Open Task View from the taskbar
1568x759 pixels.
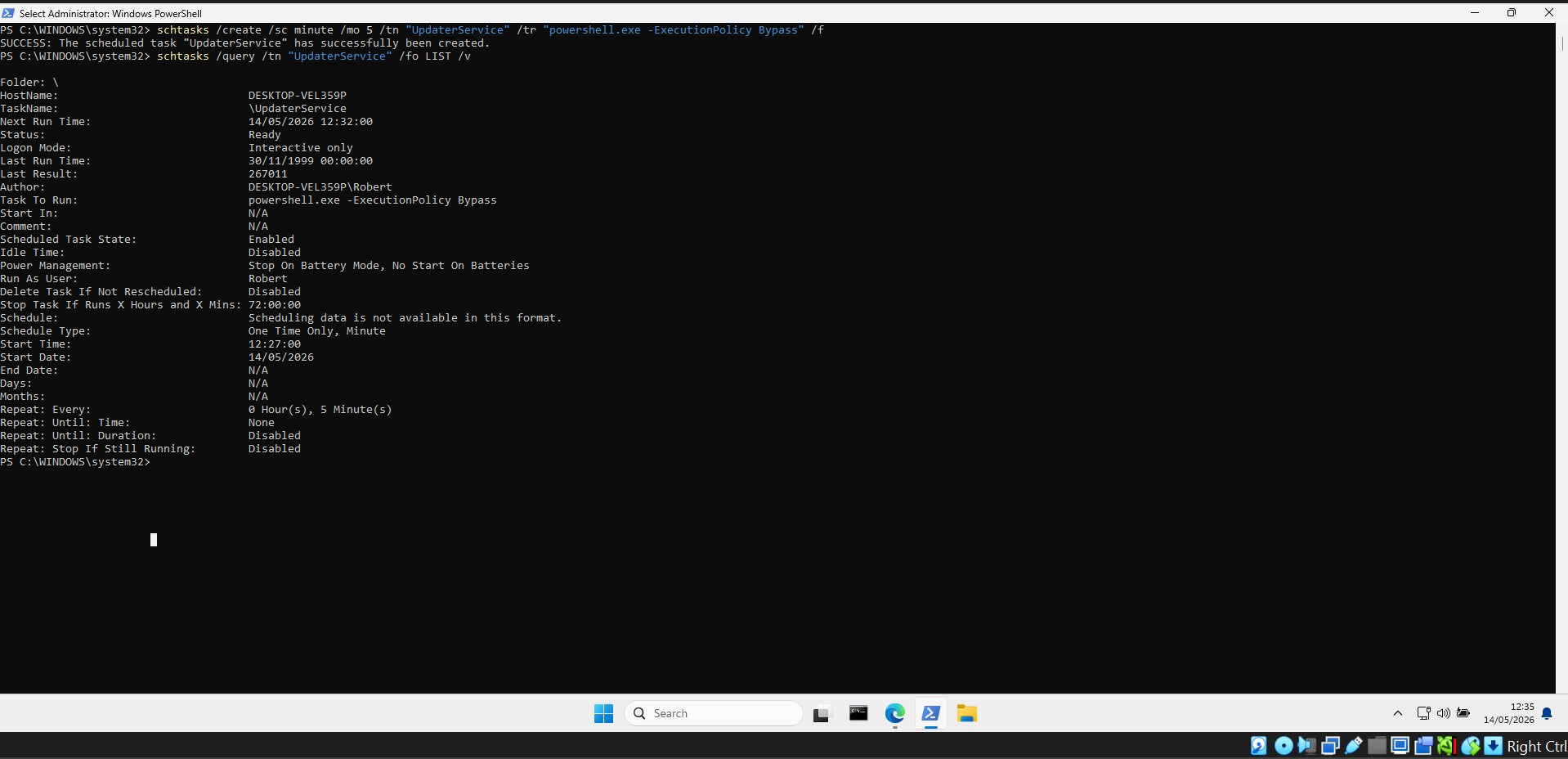coord(822,714)
